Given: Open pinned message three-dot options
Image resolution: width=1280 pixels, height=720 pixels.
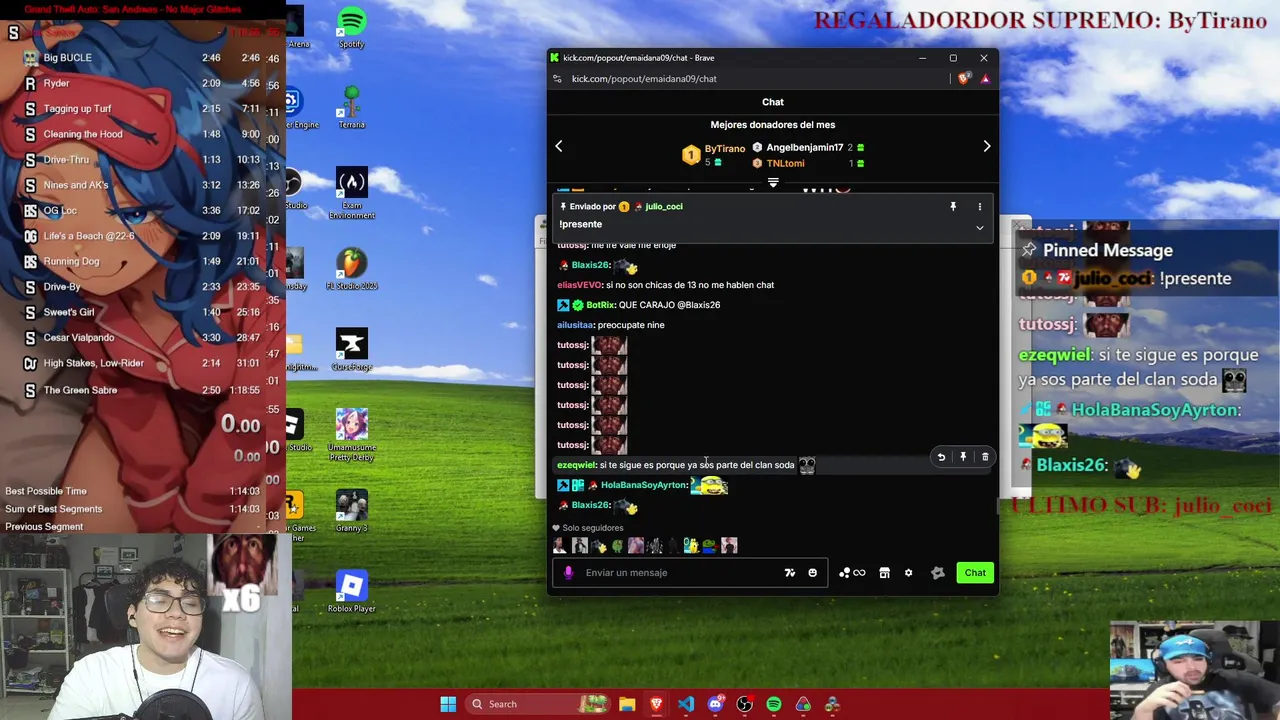Looking at the screenshot, I should tap(980, 207).
